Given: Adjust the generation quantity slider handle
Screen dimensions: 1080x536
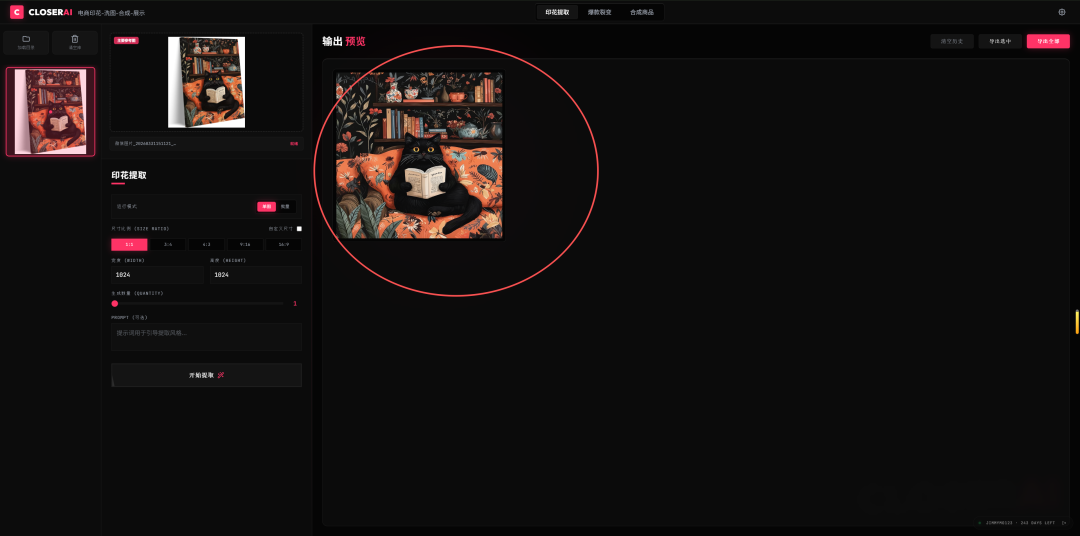Looking at the screenshot, I should pyautogui.click(x=115, y=303).
